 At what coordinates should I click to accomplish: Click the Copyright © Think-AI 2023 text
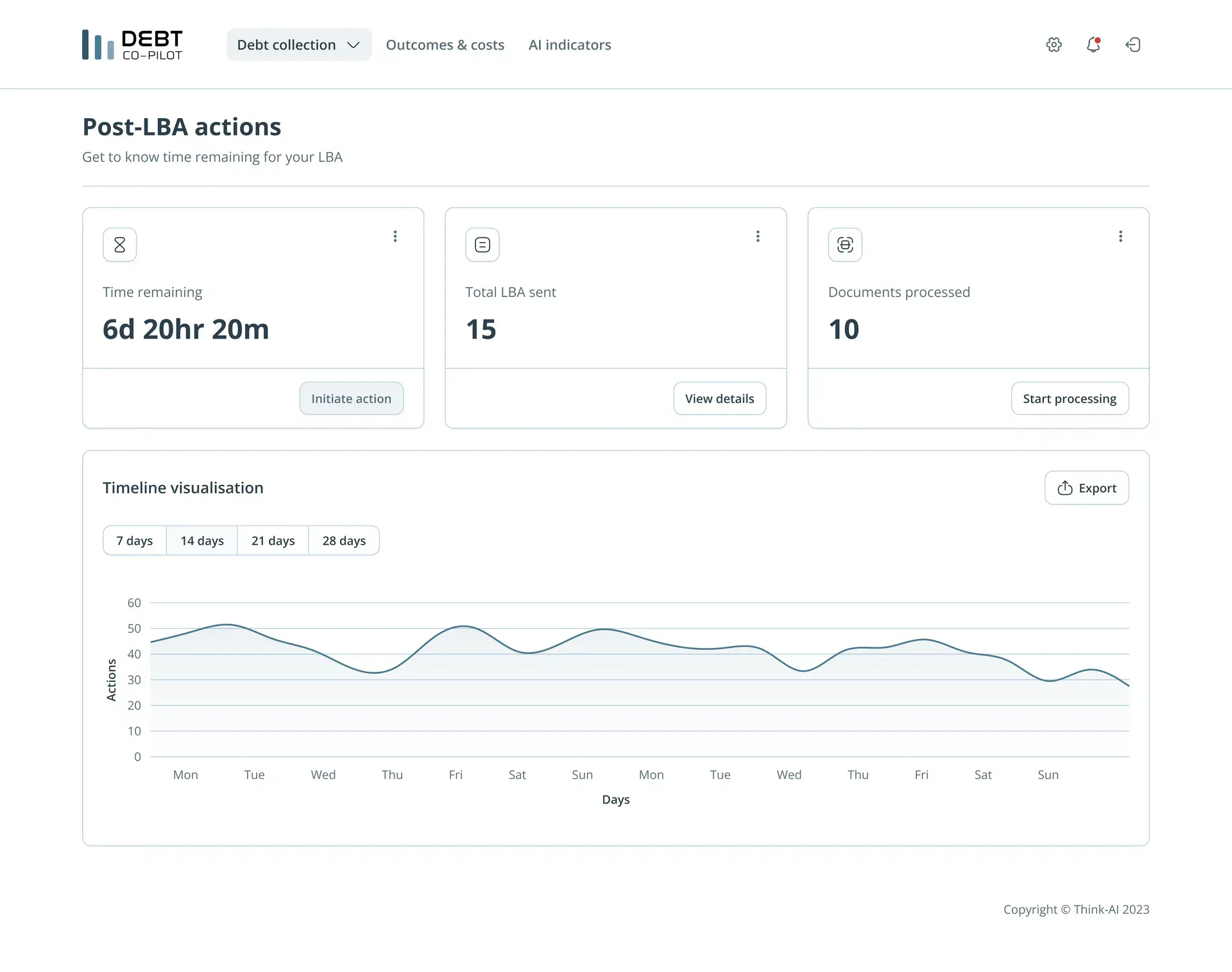point(1076,909)
